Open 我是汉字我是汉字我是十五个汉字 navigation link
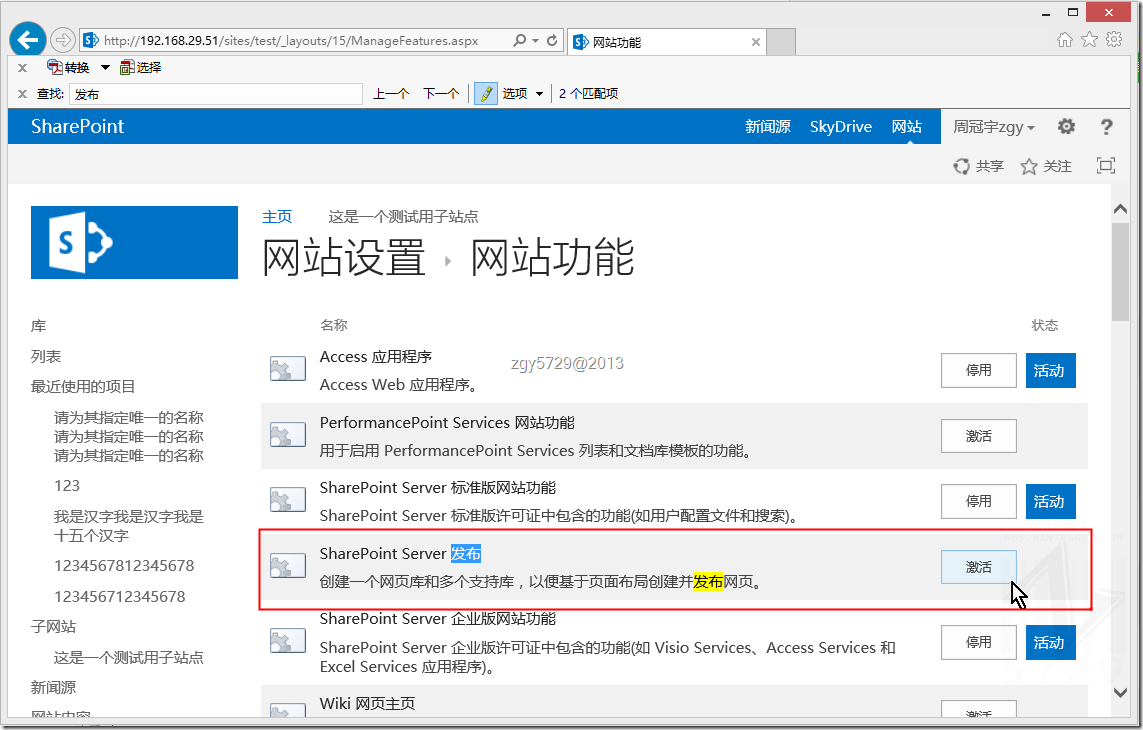The height and width of the screenshot is (730, 1143). pos(129,526)
